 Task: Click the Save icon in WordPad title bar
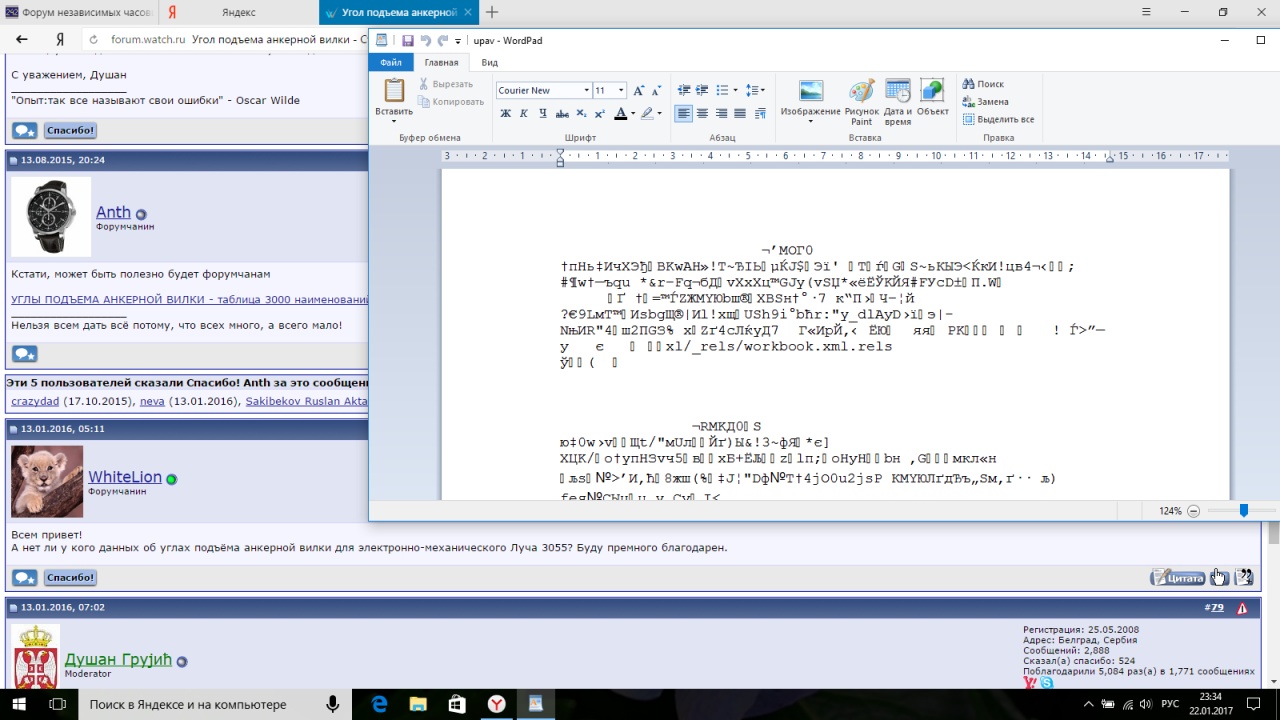point(408,41)
